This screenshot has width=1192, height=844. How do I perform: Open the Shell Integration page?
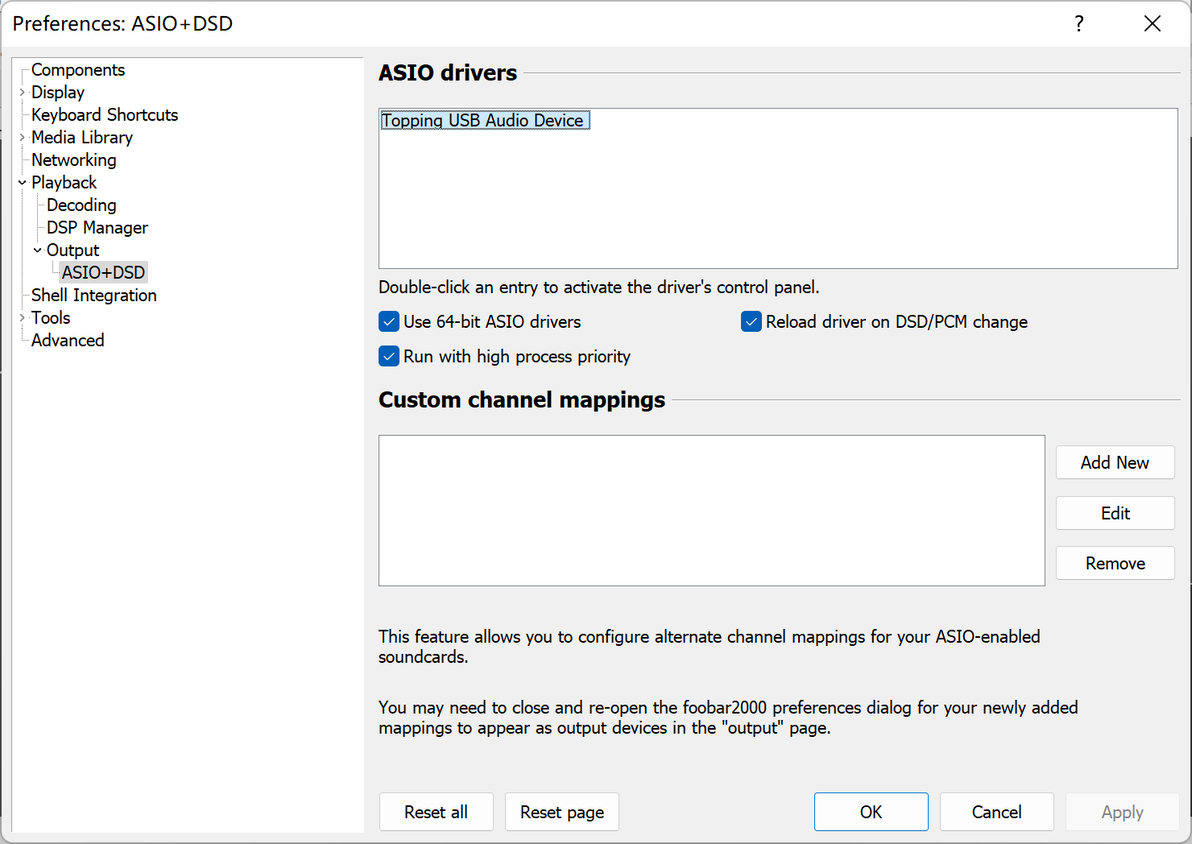pyautogui.click(x=93, y=295)
